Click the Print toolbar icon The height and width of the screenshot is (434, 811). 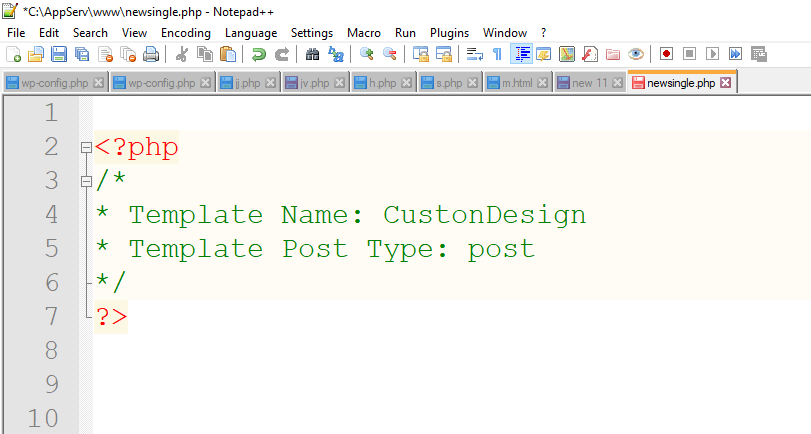click(x=151, y=54)
